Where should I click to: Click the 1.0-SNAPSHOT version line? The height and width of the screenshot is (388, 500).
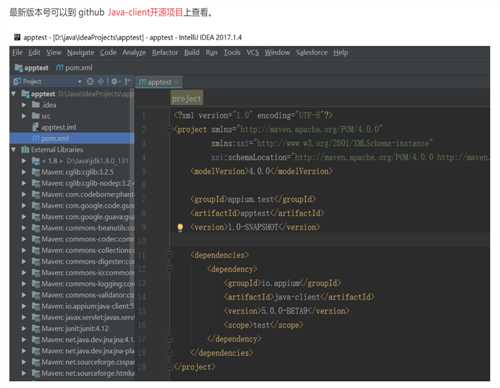click(x=255, y=228)
